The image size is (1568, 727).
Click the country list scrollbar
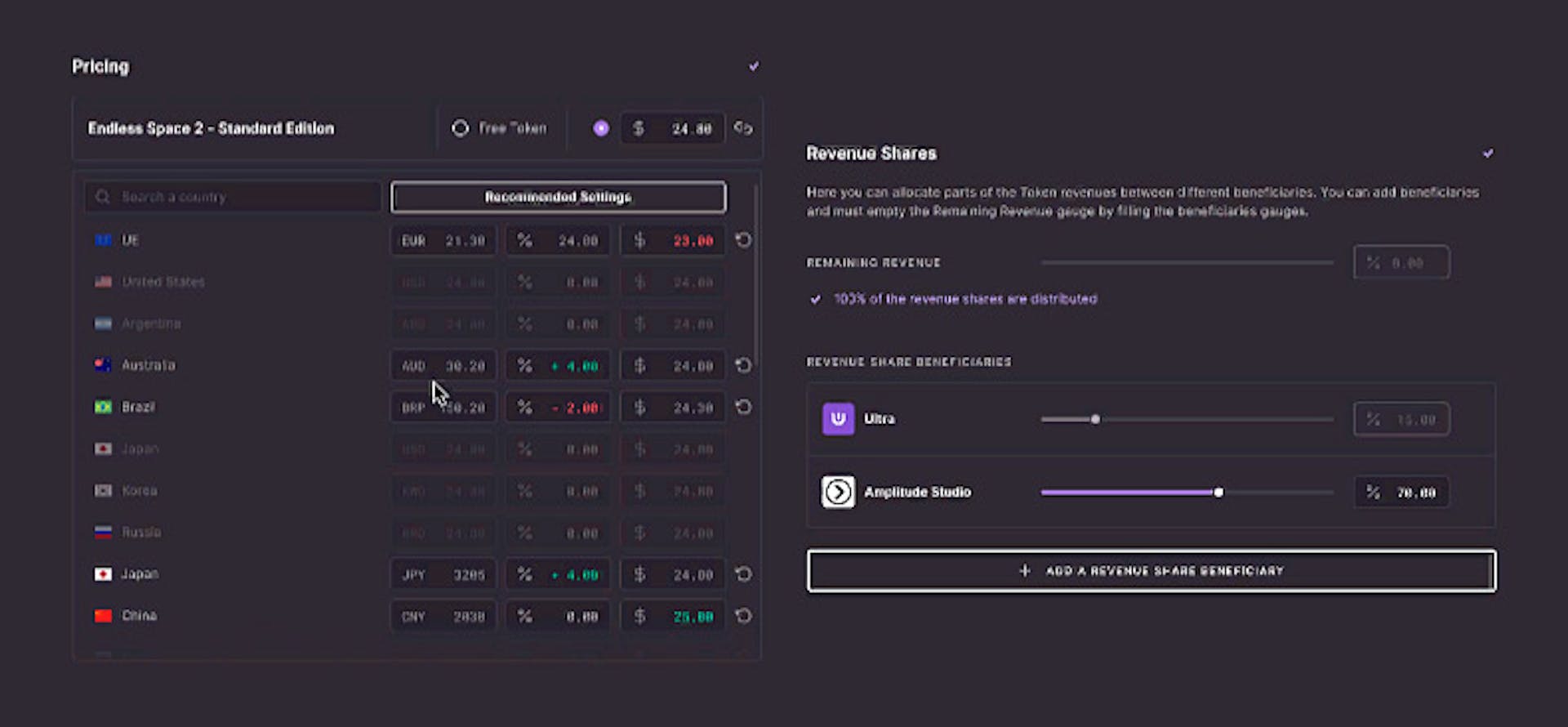[x=757, y=274]
